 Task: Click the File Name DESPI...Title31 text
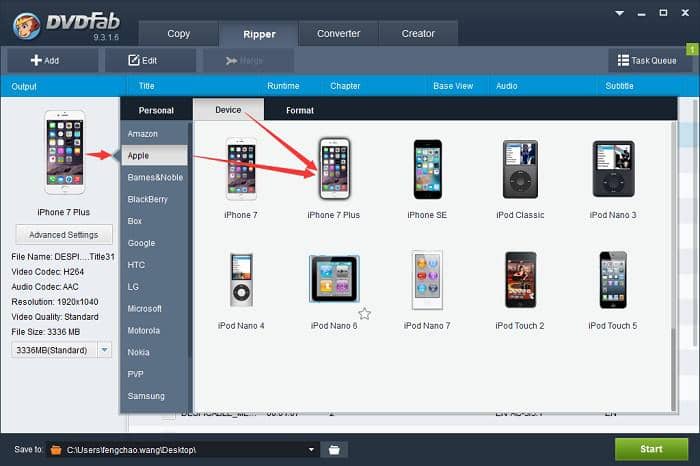tap(63, 257)
